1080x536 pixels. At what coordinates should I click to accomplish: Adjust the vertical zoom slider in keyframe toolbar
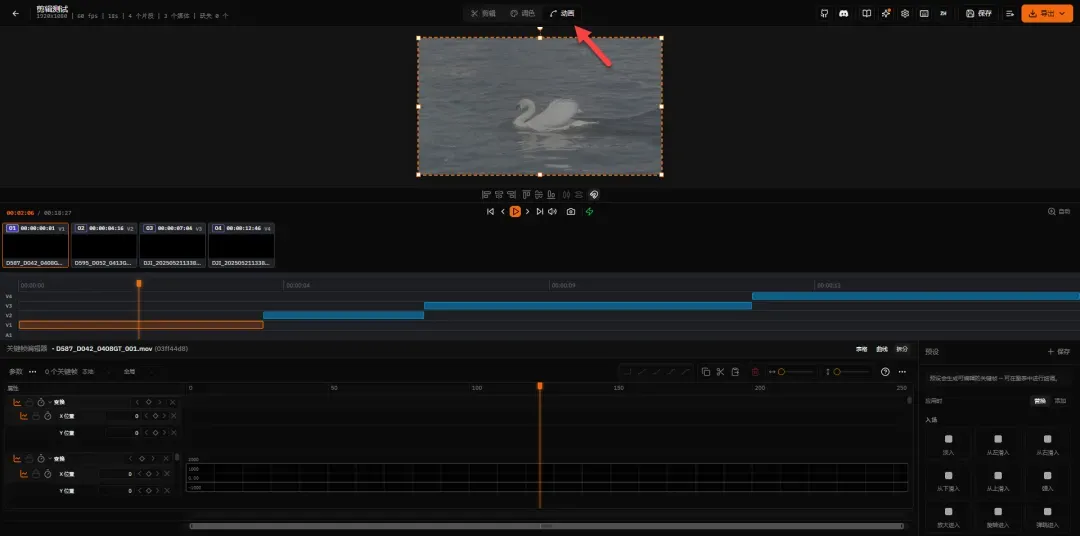coord(851,372)
